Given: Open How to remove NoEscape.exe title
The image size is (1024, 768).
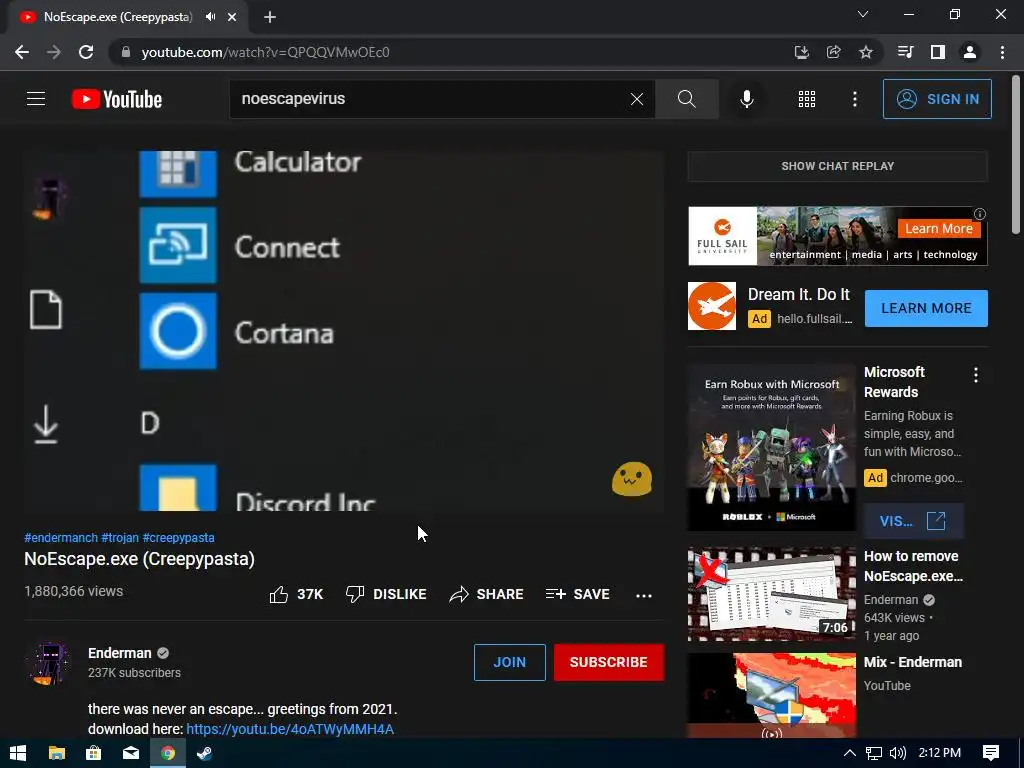Looking at the screenshot, I should (x=913, y=566).
